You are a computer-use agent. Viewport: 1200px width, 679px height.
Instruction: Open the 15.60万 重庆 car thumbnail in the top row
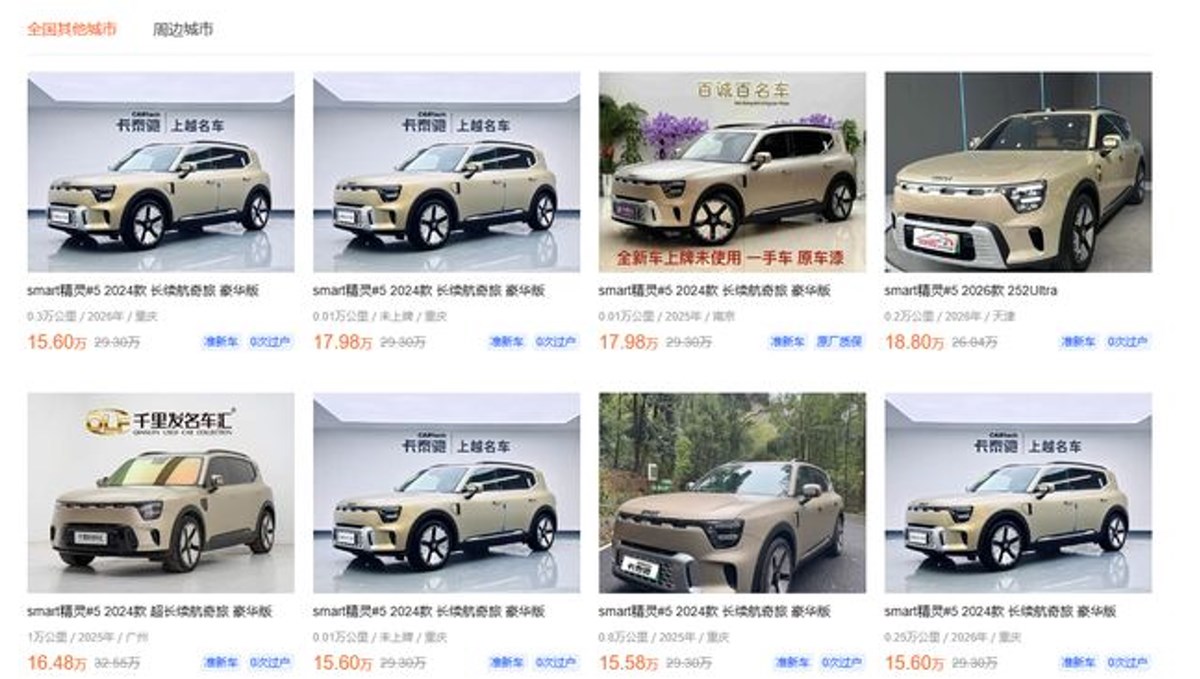[161, 172]
